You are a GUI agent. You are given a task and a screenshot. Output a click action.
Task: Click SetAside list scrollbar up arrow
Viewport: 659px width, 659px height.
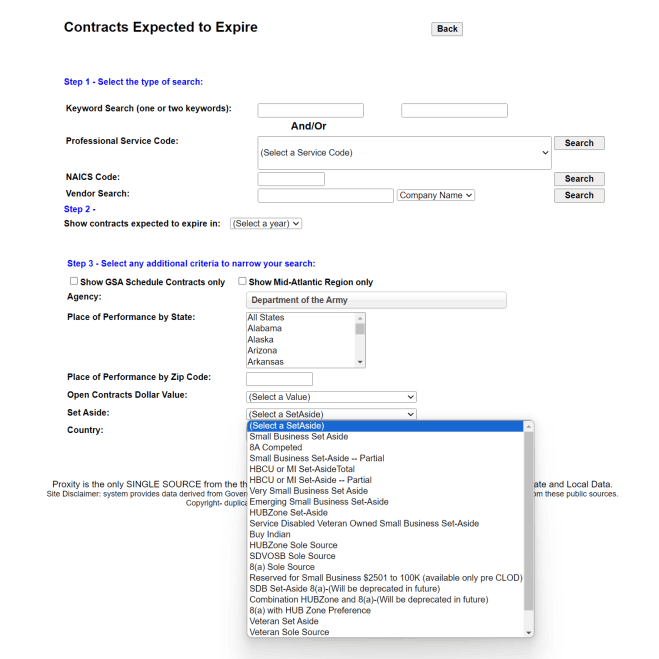coord(529,427)
